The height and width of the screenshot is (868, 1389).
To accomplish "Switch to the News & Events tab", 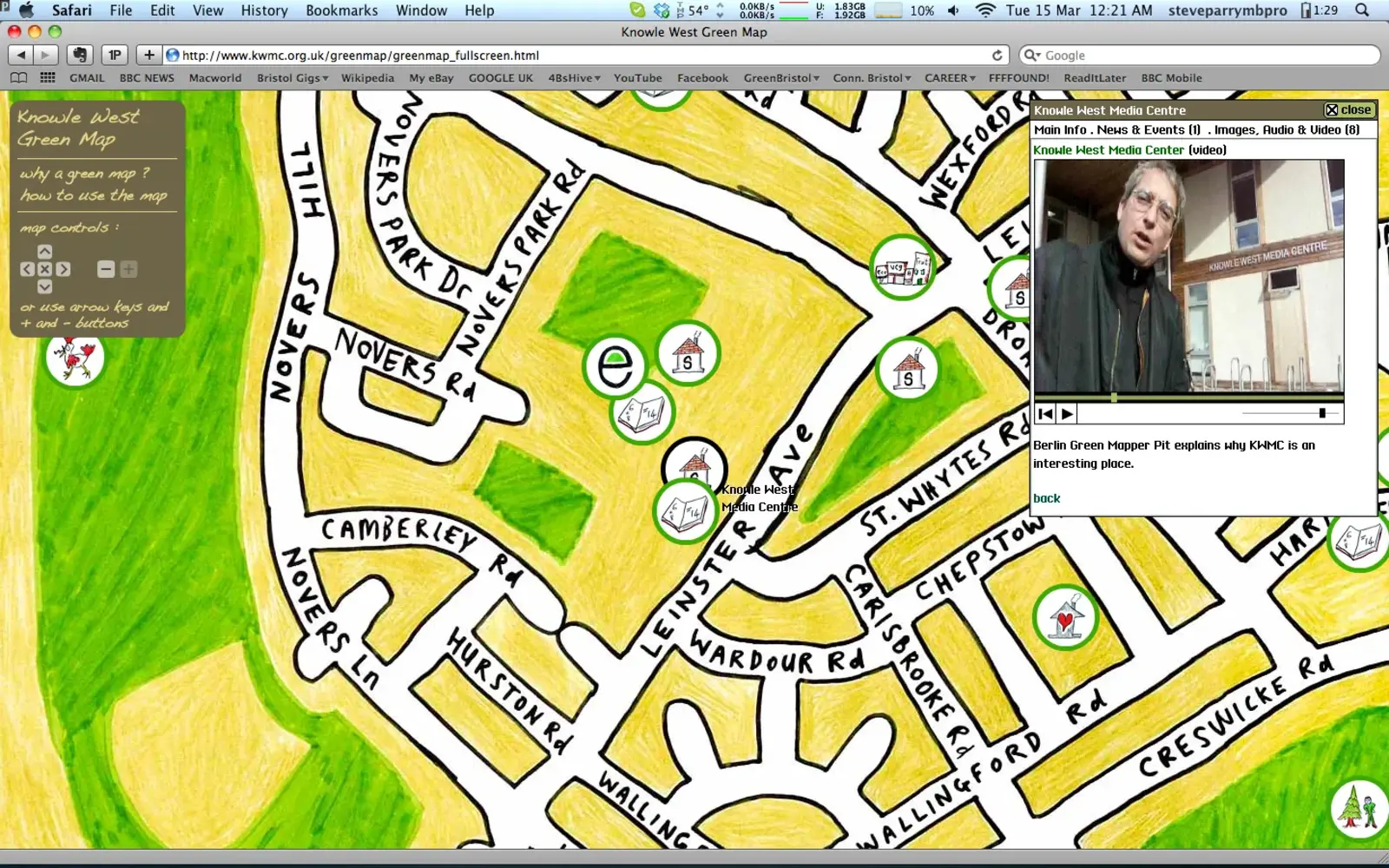I will tap(1148, 130).
